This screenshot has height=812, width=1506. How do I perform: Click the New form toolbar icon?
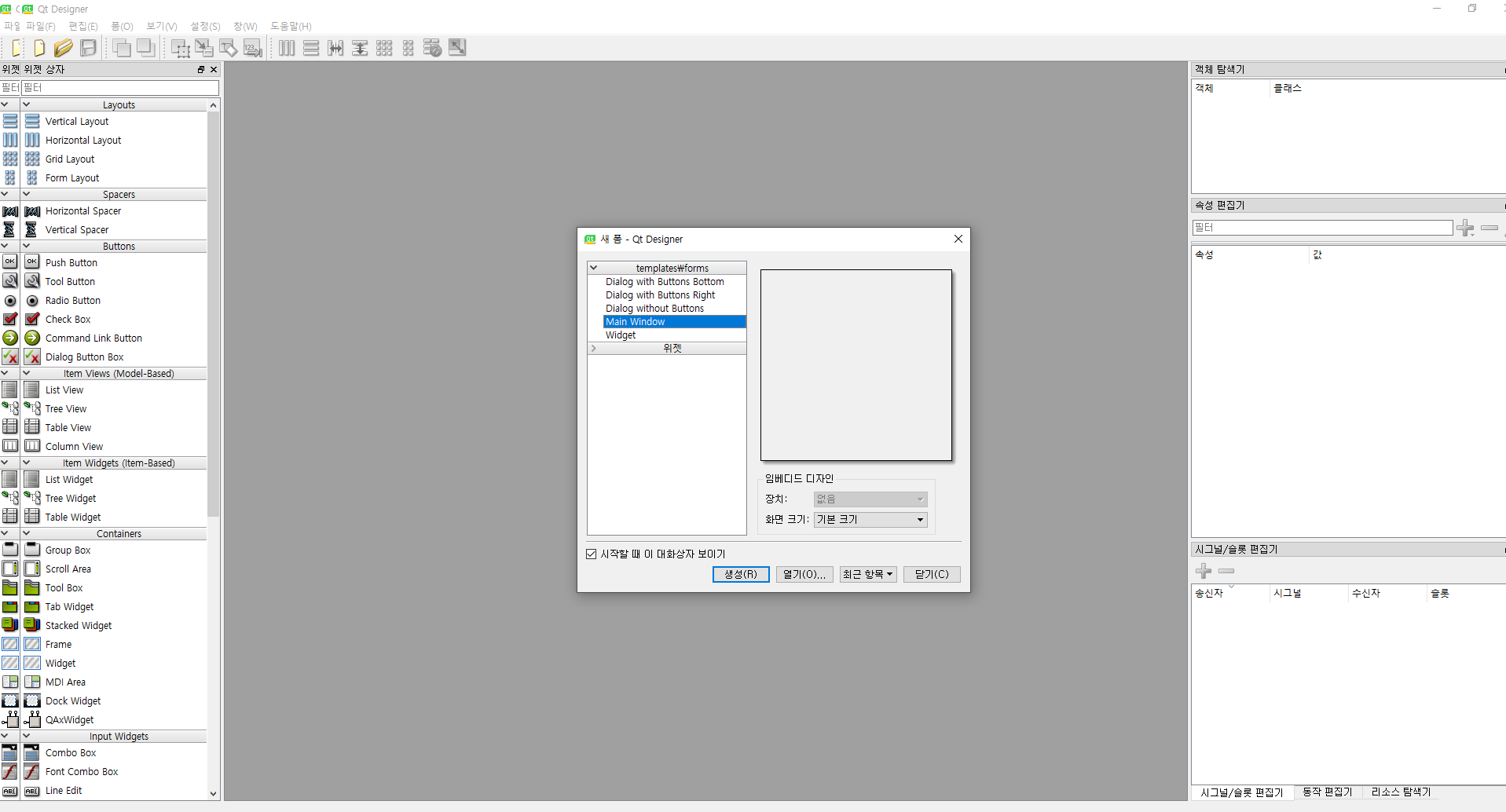(x=39, y=48)
